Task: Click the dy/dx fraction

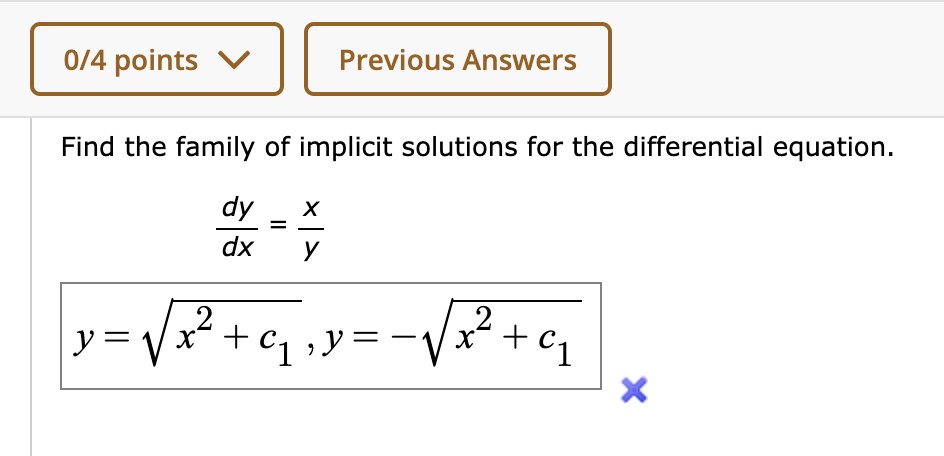Action: (x=237, y=228)
